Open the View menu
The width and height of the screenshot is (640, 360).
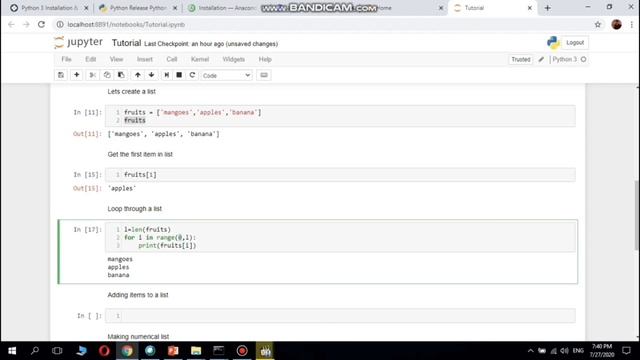(116, 59)
